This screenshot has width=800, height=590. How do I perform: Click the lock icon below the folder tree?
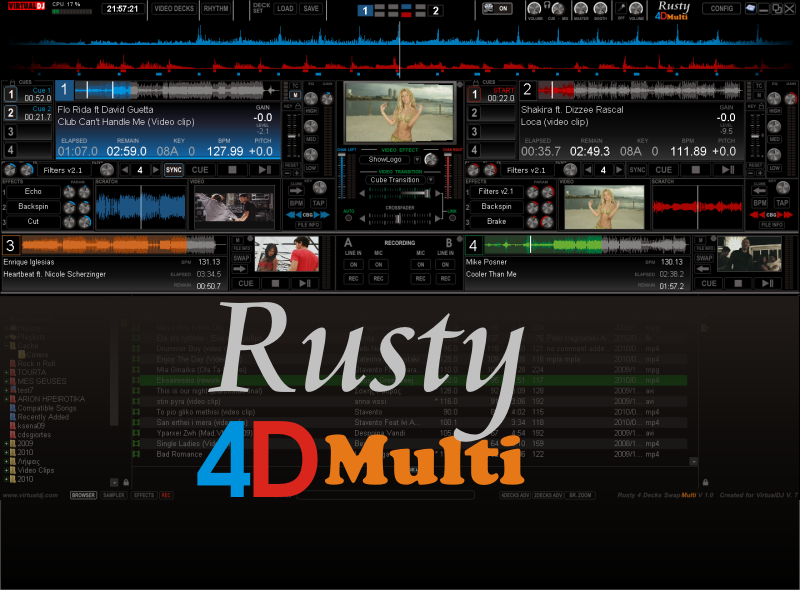tap(126, 482)
